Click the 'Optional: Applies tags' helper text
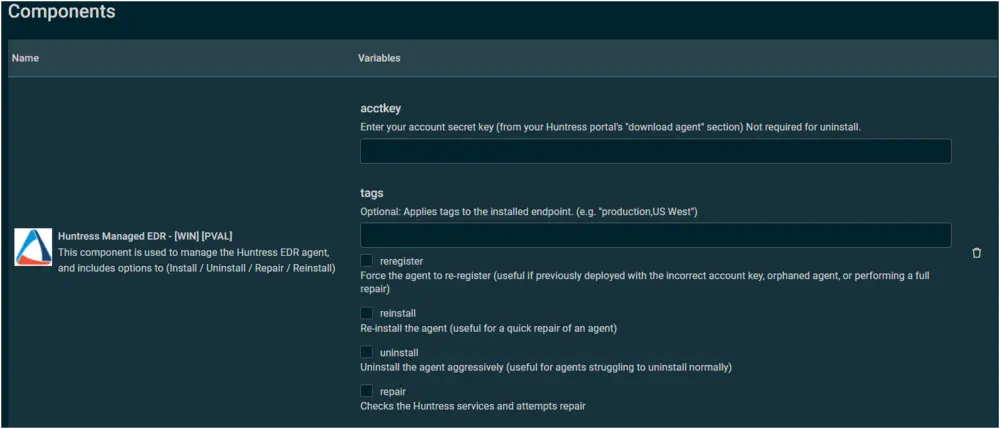 point(529,212)
